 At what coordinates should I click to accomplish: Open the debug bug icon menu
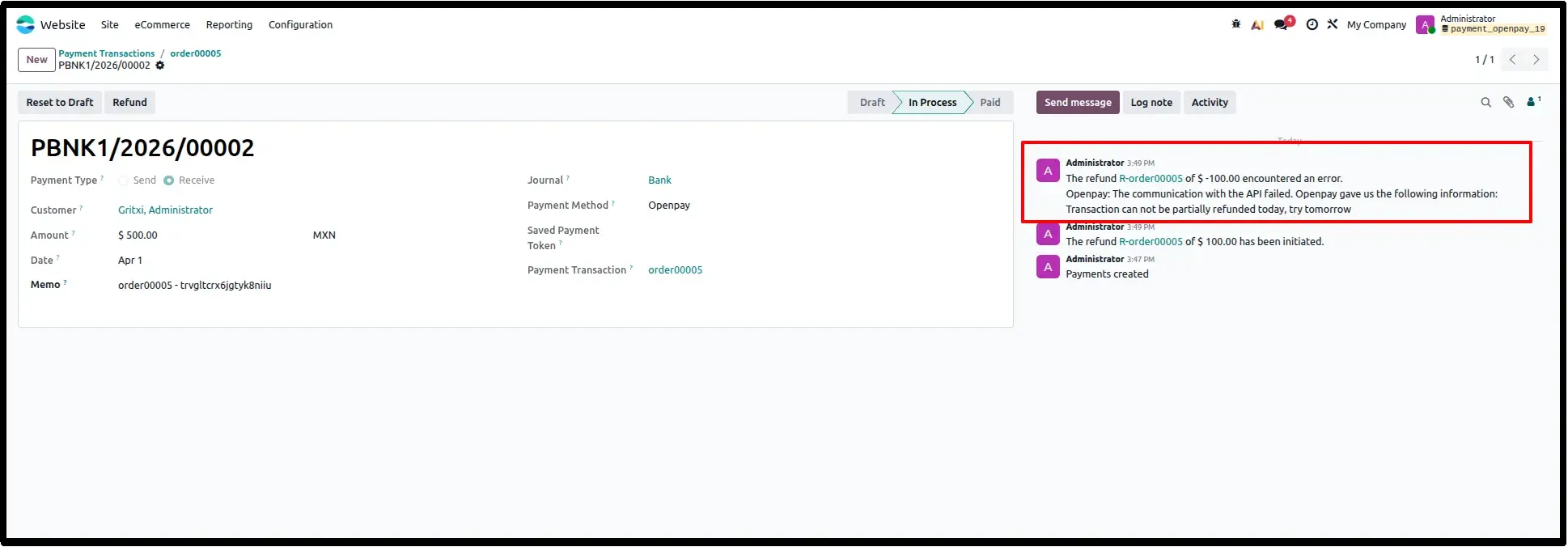(1235, 24)
